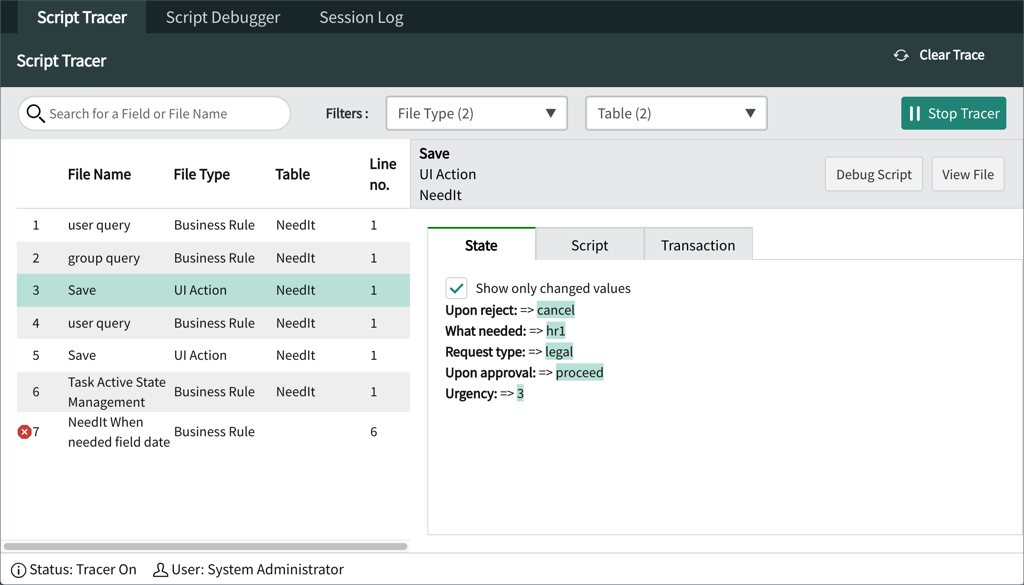Screen dimensions: 1024x585
Task: Click Clear Trace
Action: (949, 55)
